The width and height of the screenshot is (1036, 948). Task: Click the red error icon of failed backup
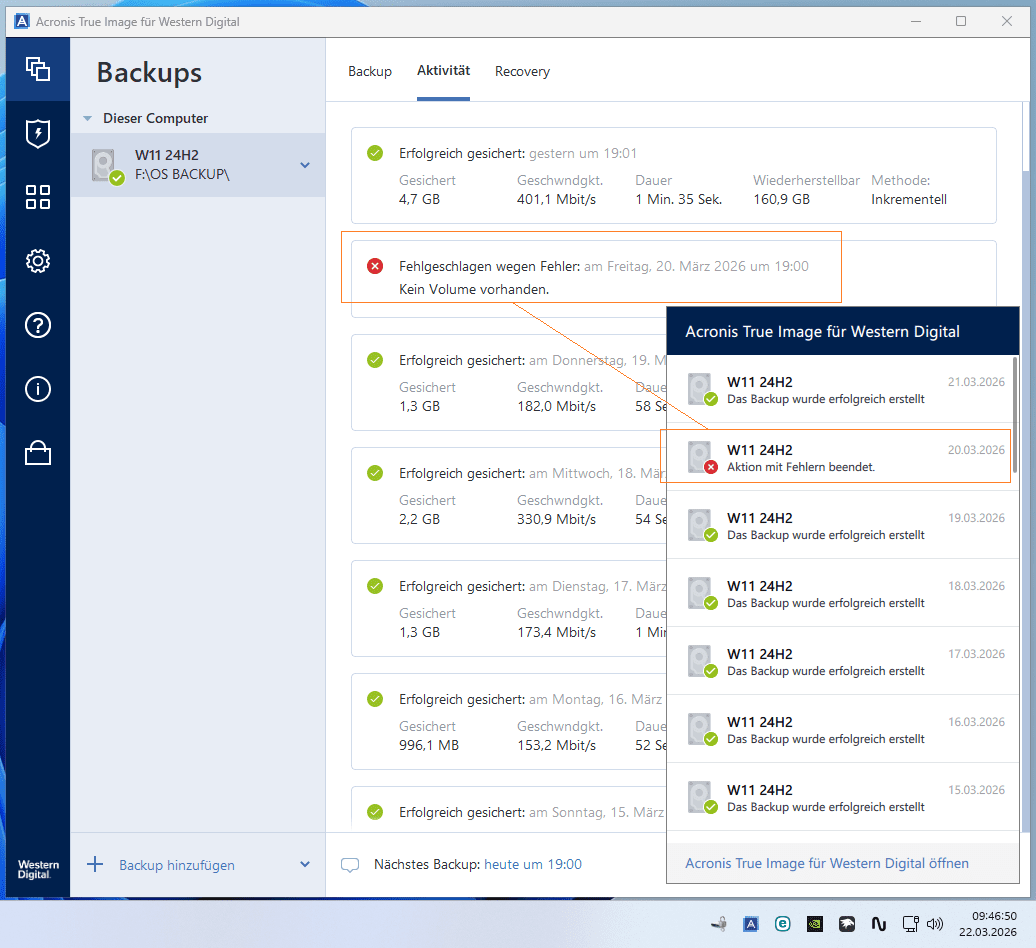click(375, 266)
